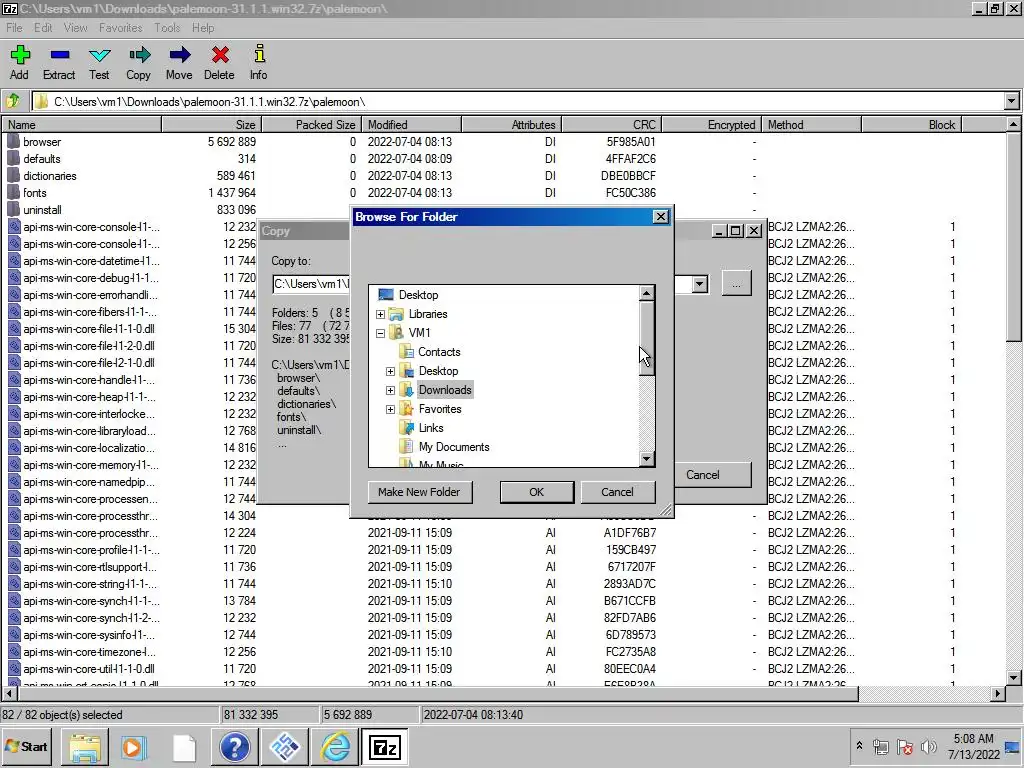Click the Extract toolbar icon

click(59, 55)
